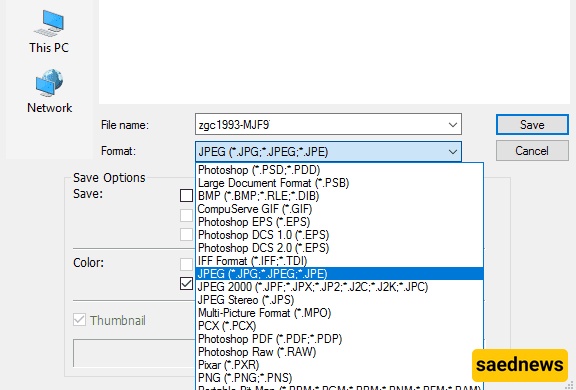Image resolution: width=576 pixels, height=390 pixels.
Task: Open the Network location icon
Action: click(x=49, y=91)
